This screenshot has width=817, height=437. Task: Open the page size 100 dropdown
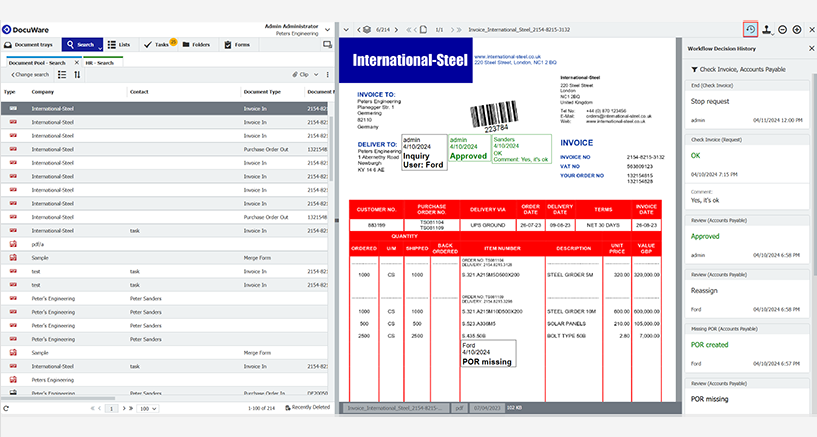click(x=148, y=408)
